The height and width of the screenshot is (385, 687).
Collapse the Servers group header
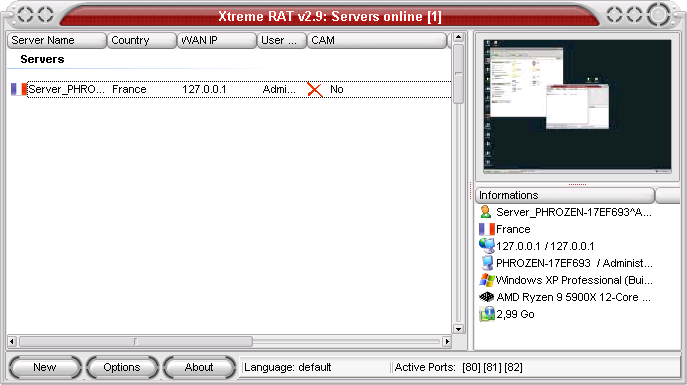pos(42,59)
